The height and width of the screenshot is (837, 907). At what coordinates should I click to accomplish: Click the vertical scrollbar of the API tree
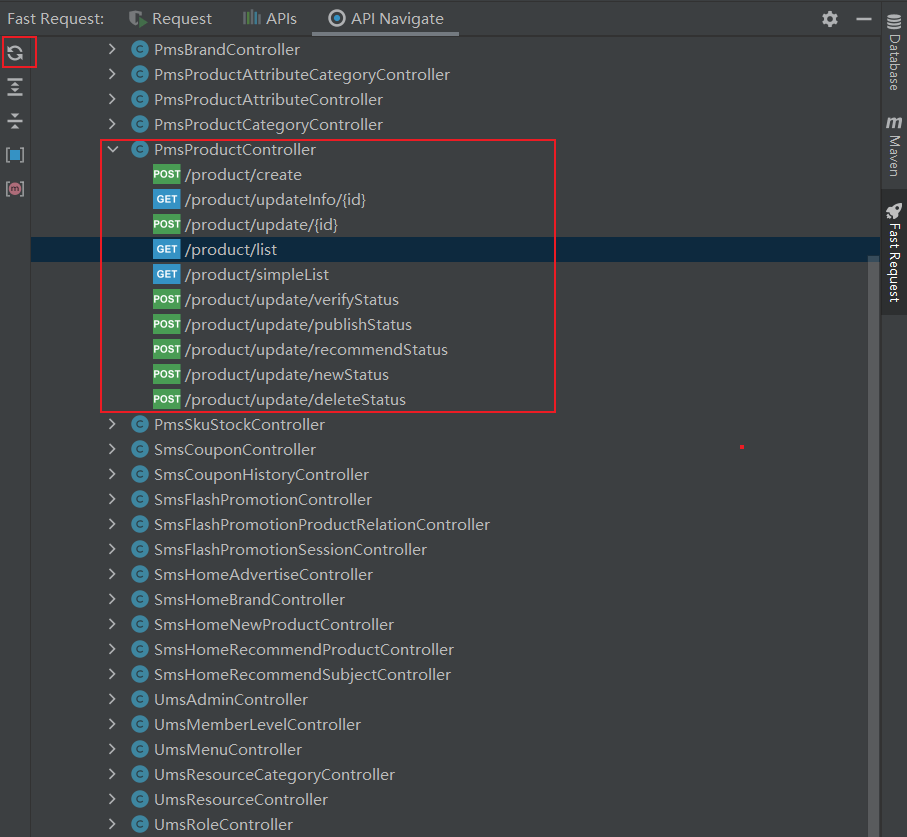click(x=873, y=500)
